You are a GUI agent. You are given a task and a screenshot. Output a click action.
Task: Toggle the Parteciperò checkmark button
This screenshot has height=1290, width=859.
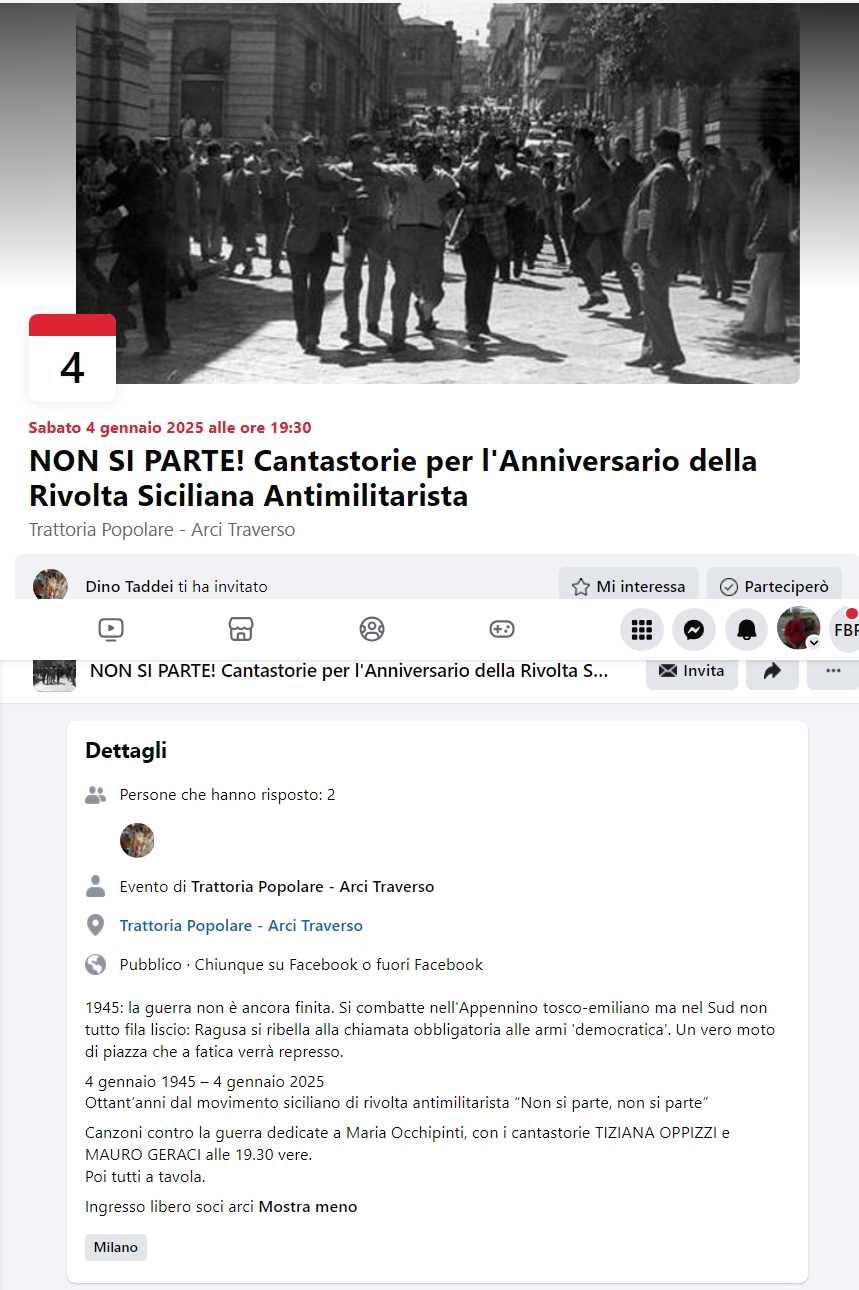click(775, 587)
